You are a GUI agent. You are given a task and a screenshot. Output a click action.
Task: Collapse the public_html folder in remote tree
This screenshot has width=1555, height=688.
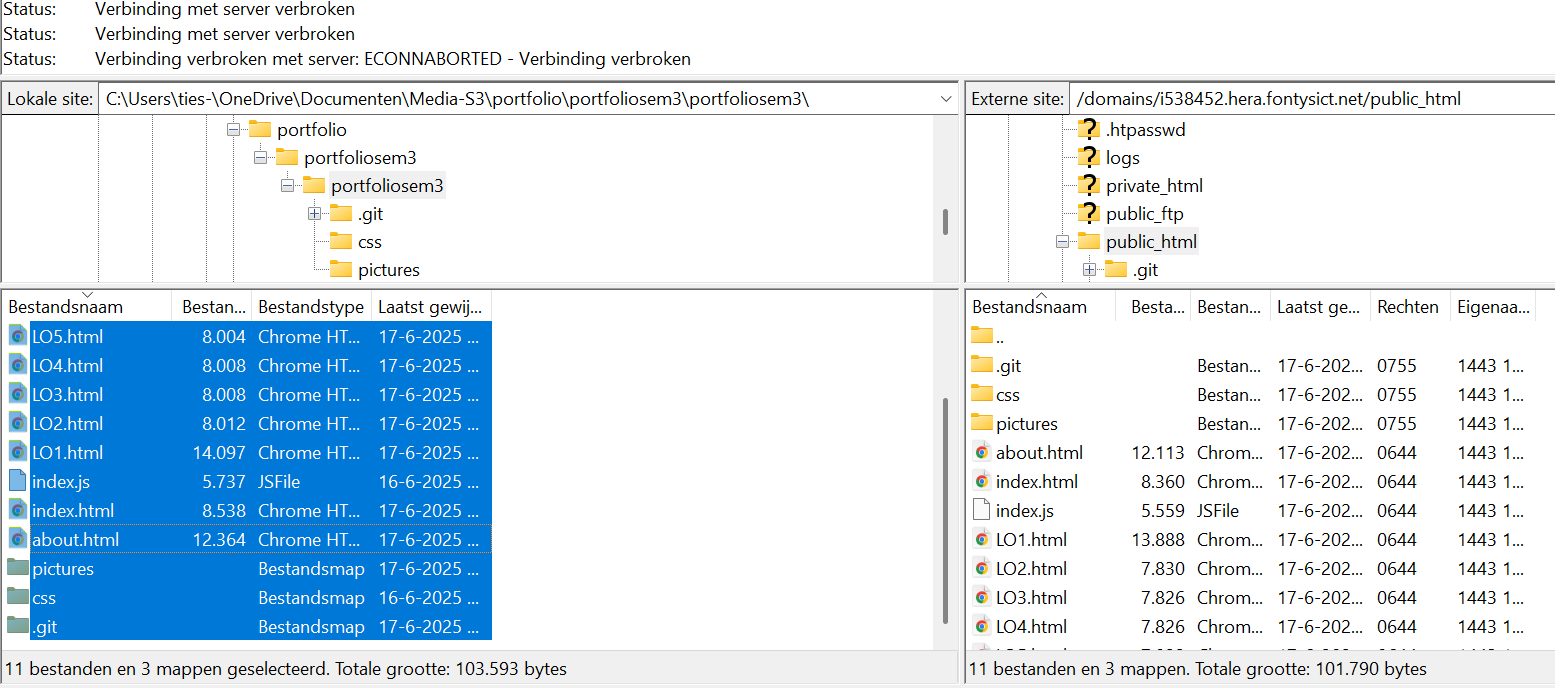pos(1061,241)
